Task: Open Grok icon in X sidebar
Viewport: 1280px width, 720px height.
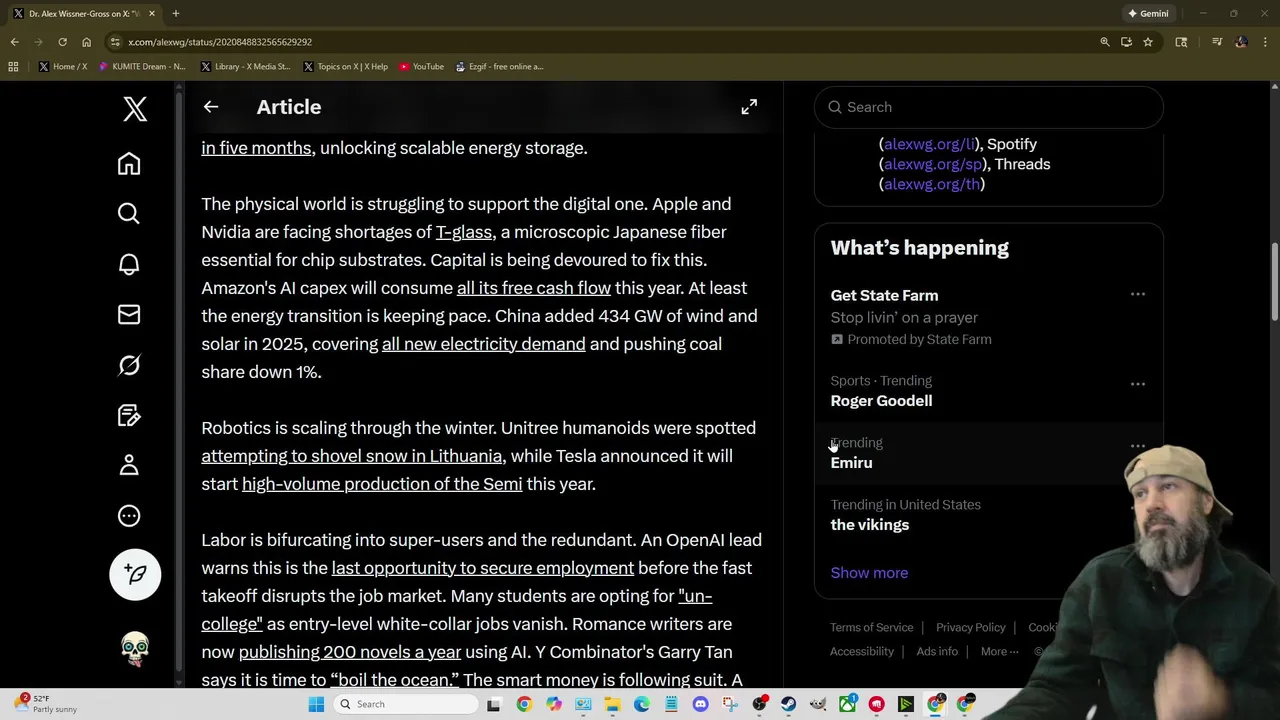Action: (x=129, y=365)
